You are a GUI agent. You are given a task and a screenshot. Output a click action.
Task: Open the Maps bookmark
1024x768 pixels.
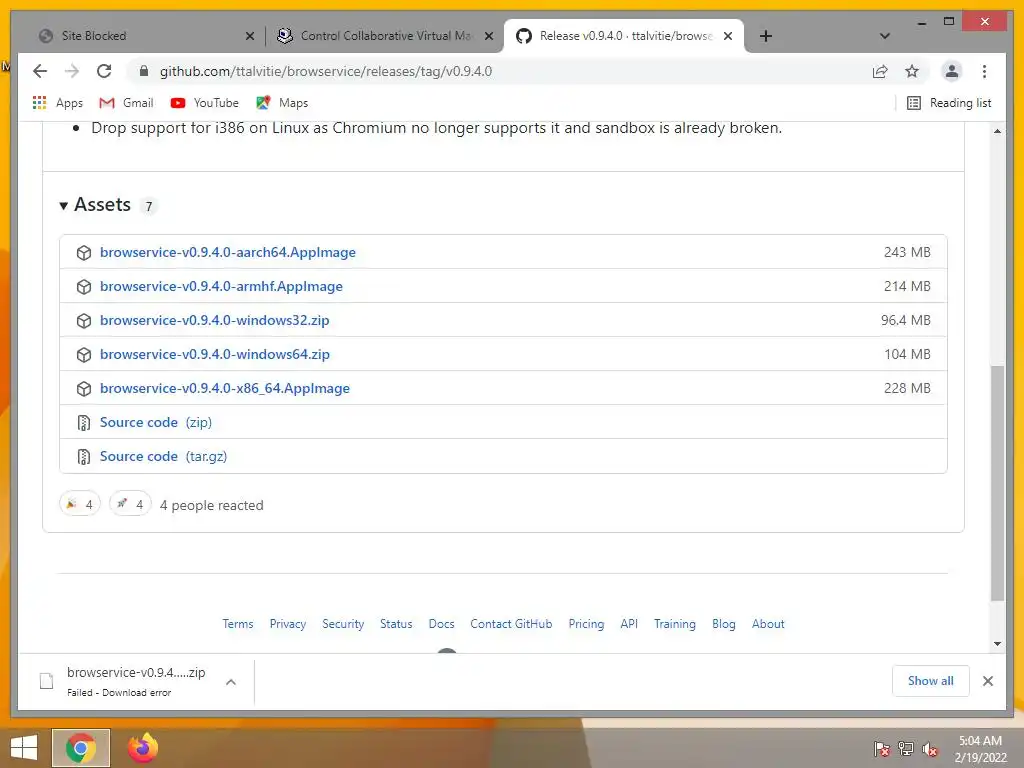(x=281, y=103)
